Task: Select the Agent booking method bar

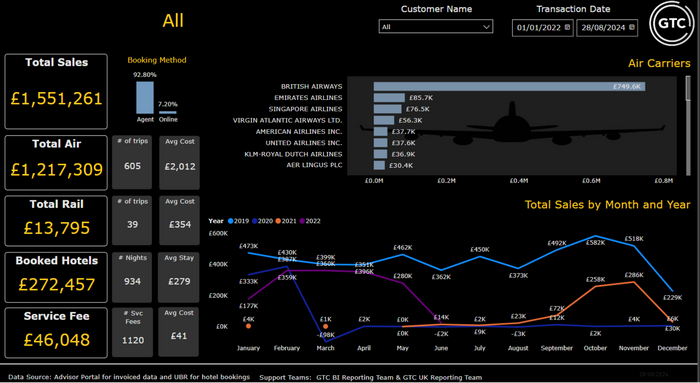Action: point(145,97)
